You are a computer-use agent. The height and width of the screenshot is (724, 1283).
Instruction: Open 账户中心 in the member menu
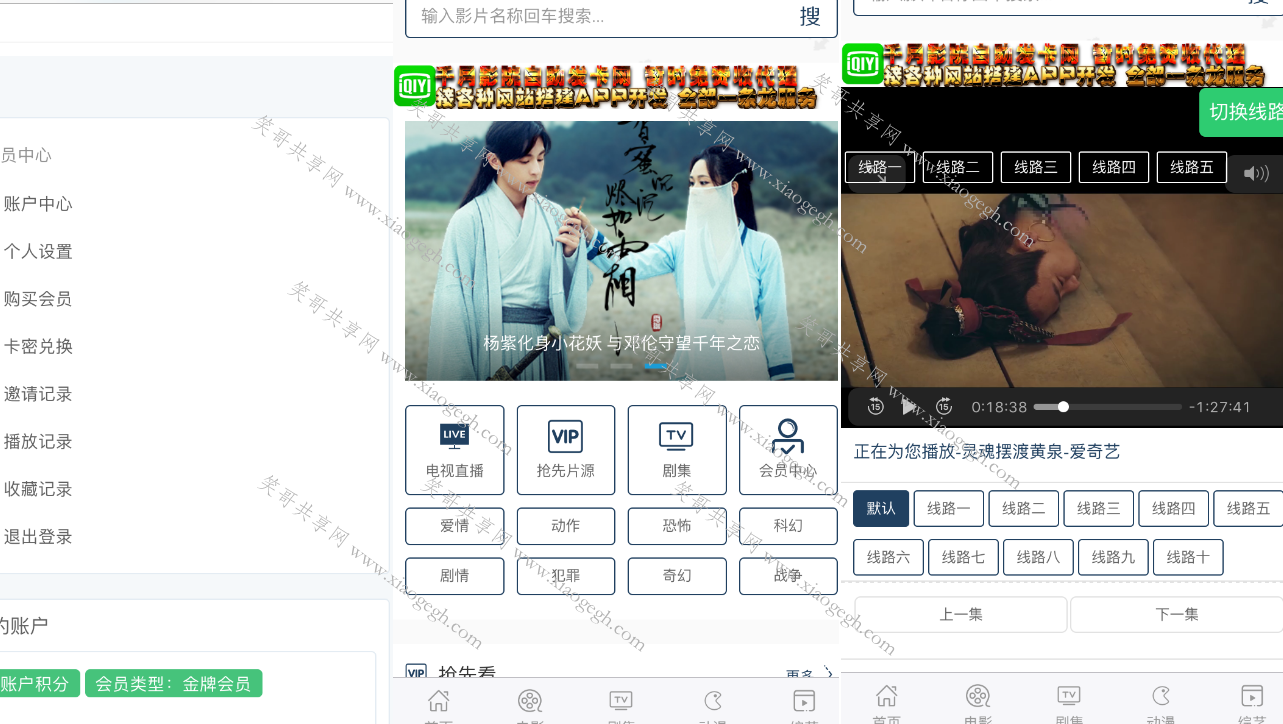(x=38, y=204)
